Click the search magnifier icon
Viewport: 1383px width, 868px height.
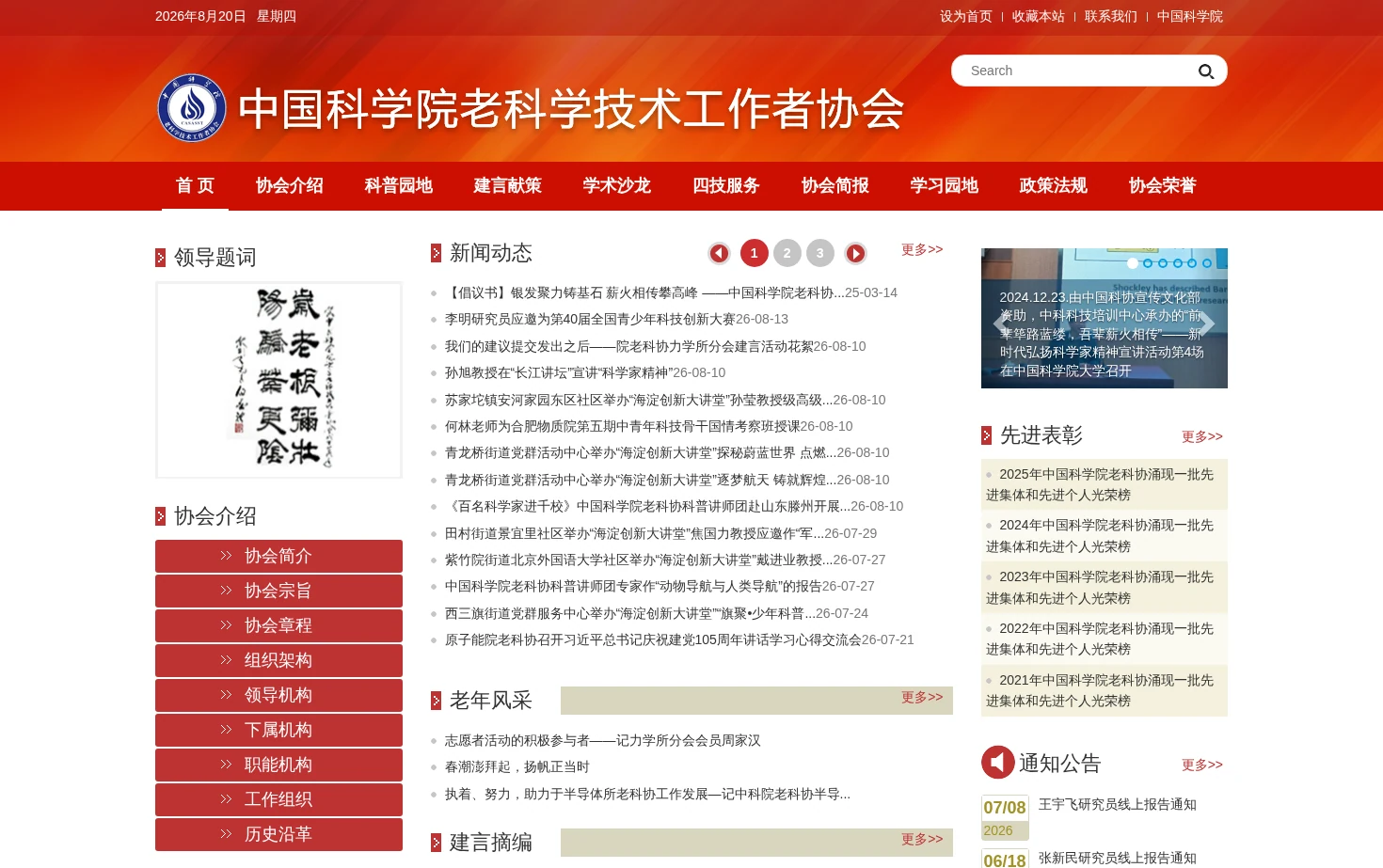(1206, 71)
